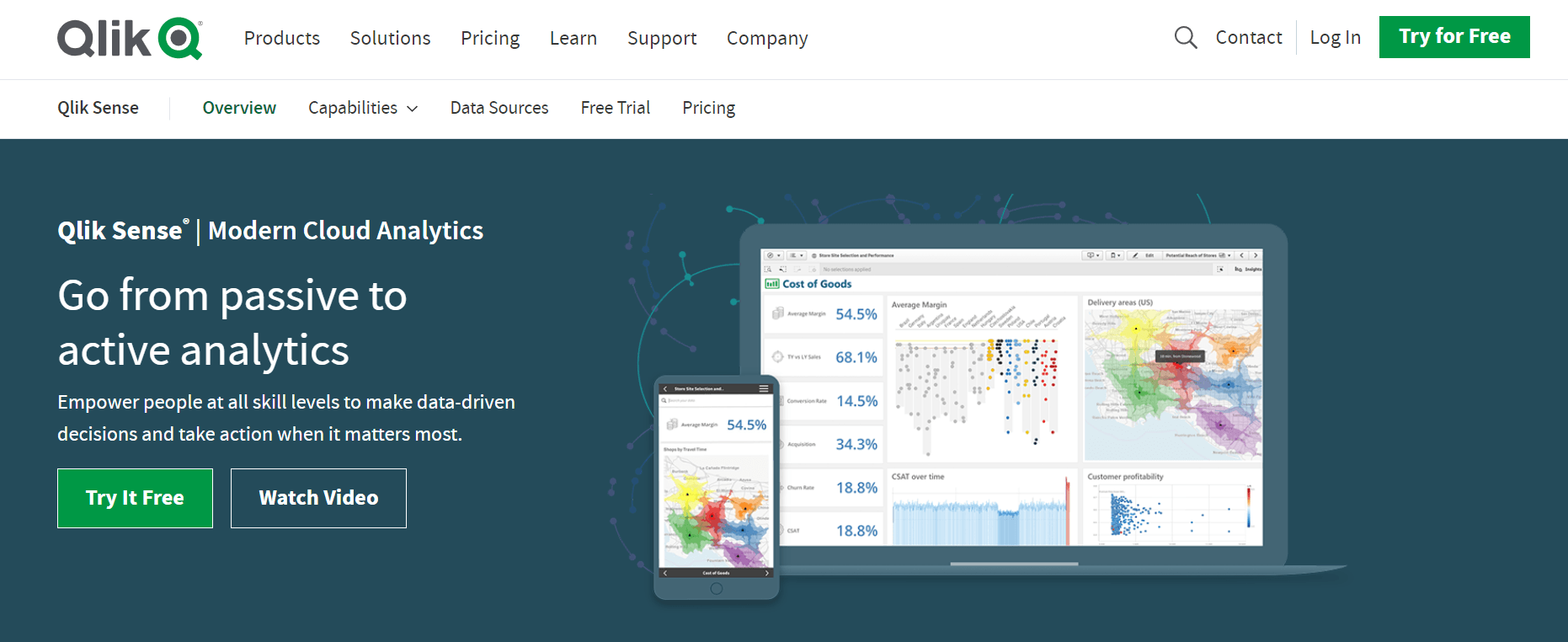
Task: Open the Products menu
Action: pyautogui.click(x=282, y=38)
